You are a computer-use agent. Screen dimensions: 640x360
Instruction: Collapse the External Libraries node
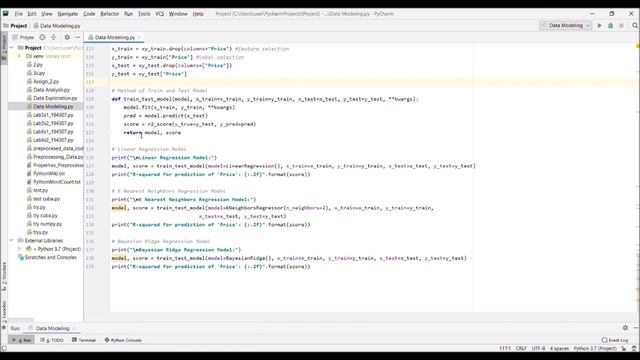point(12,240)
